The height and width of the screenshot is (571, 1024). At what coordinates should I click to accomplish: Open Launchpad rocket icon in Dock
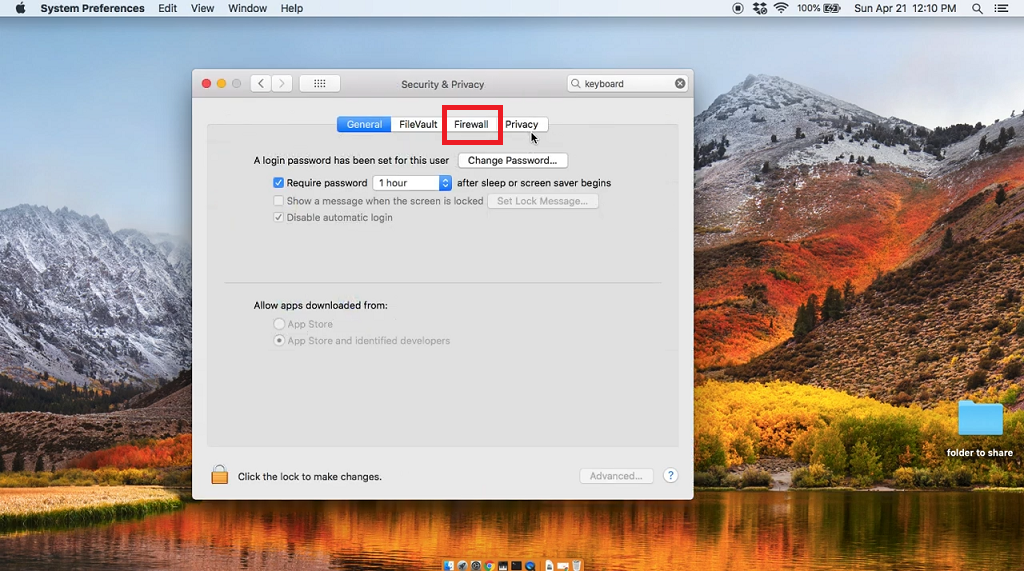click(x=462, y=566)
